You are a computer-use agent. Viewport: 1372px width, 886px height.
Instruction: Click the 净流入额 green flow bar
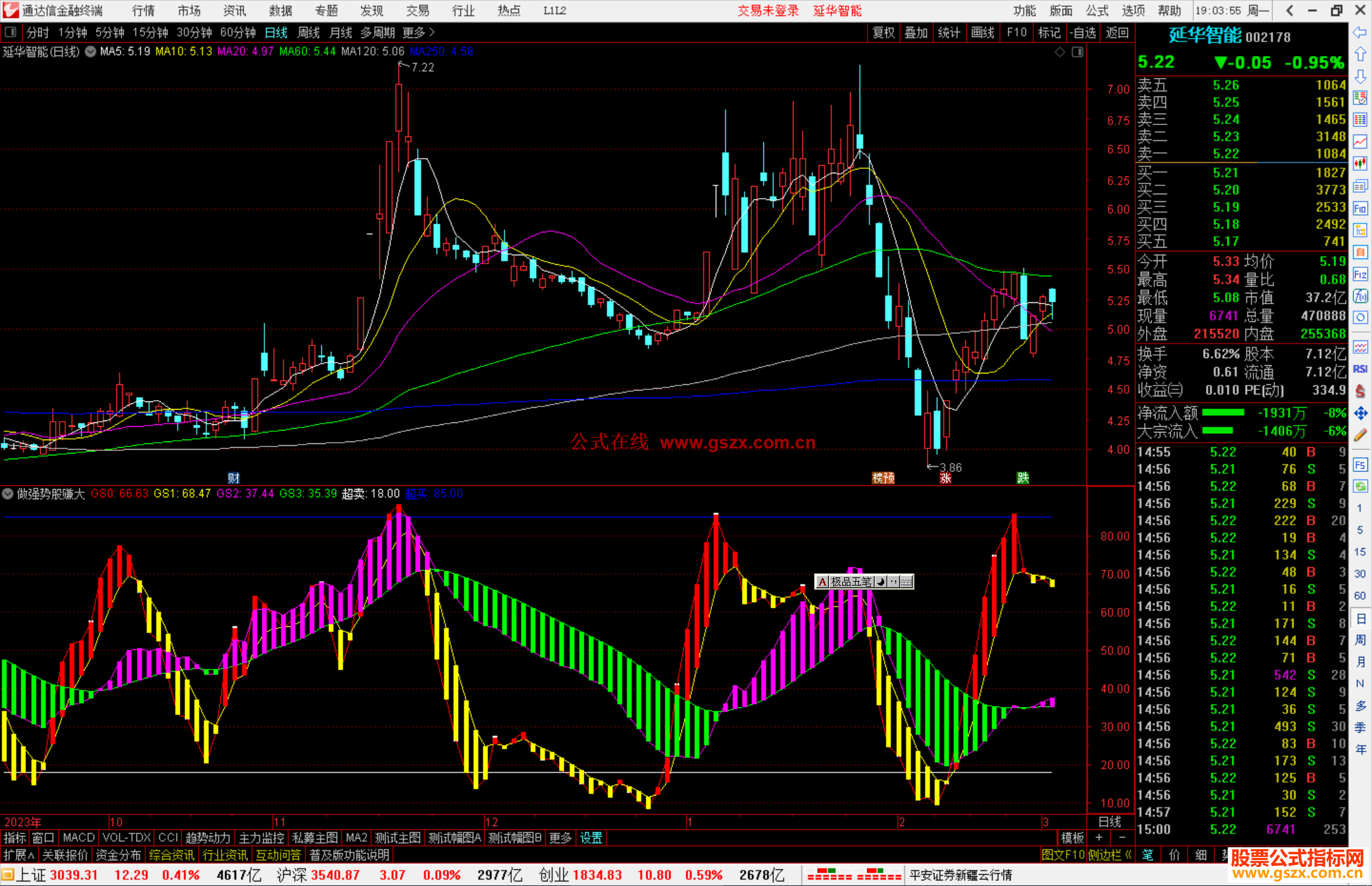[x=1223, y=413]
